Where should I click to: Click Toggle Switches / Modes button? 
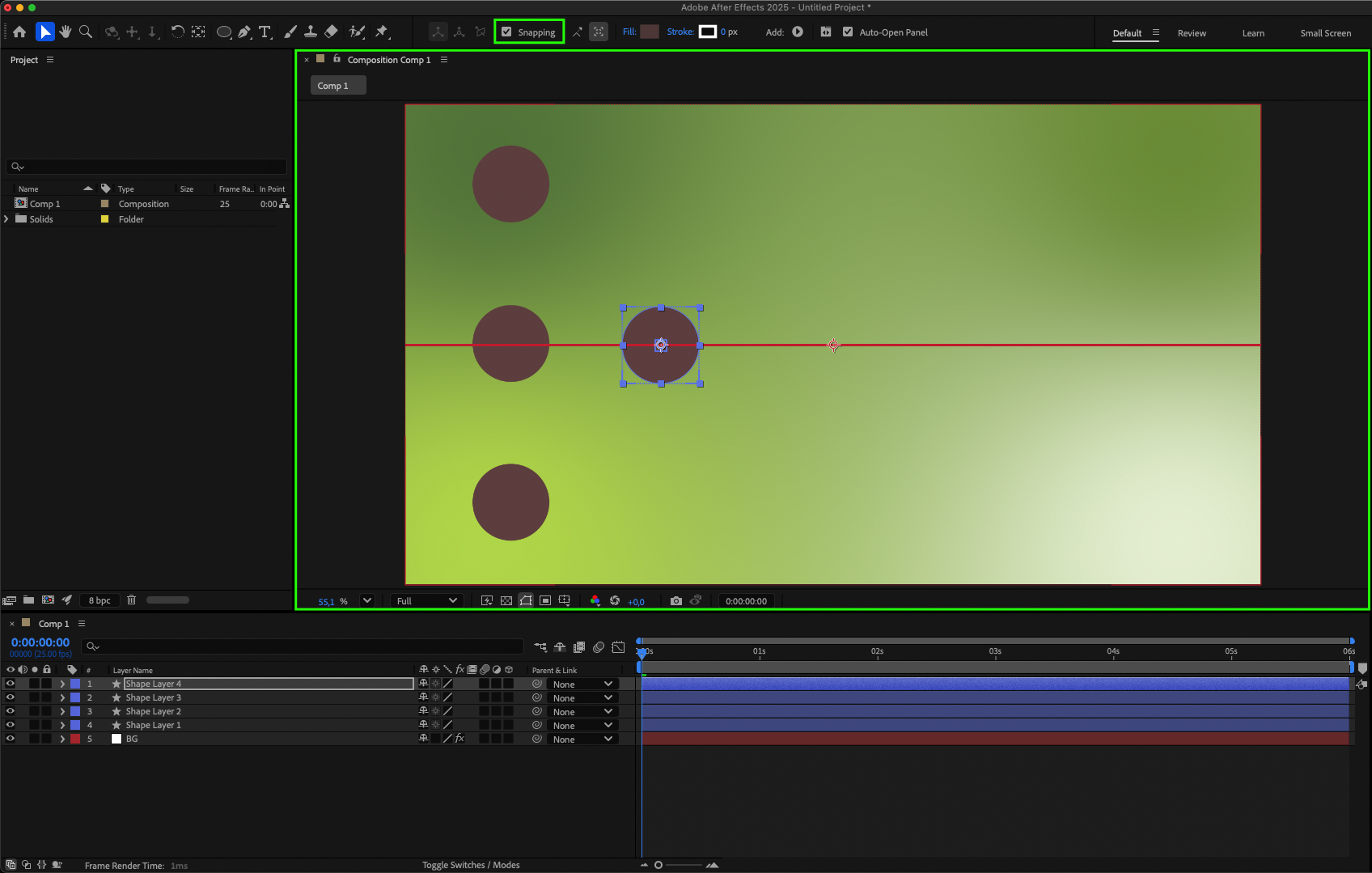(x=471, y=865)
